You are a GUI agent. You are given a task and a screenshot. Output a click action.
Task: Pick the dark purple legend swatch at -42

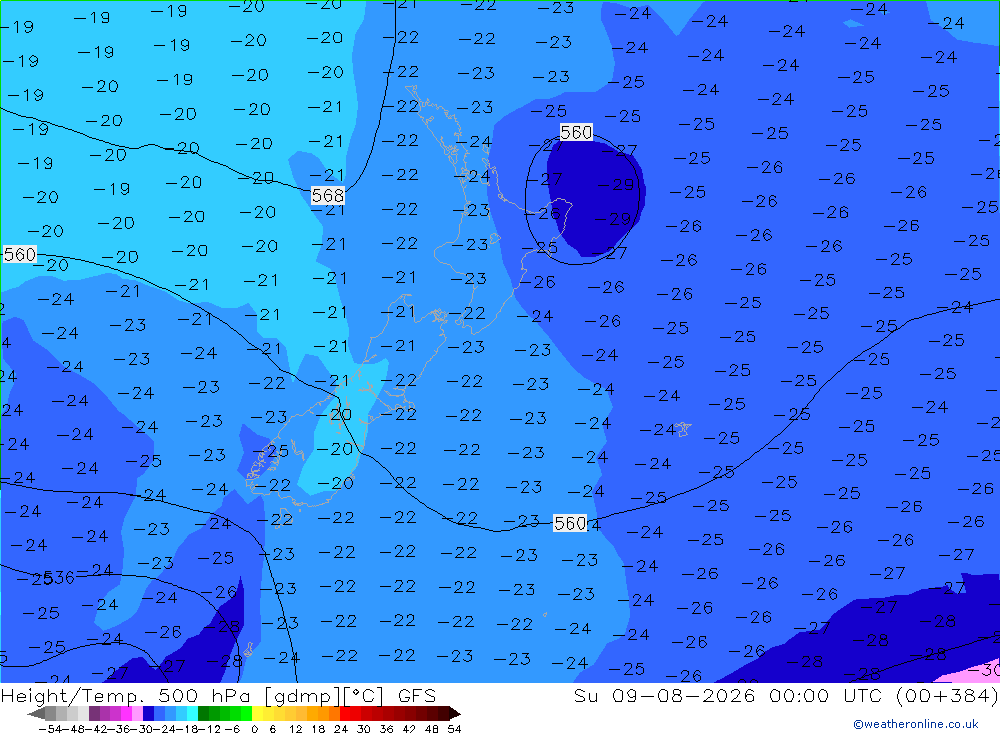94,714
